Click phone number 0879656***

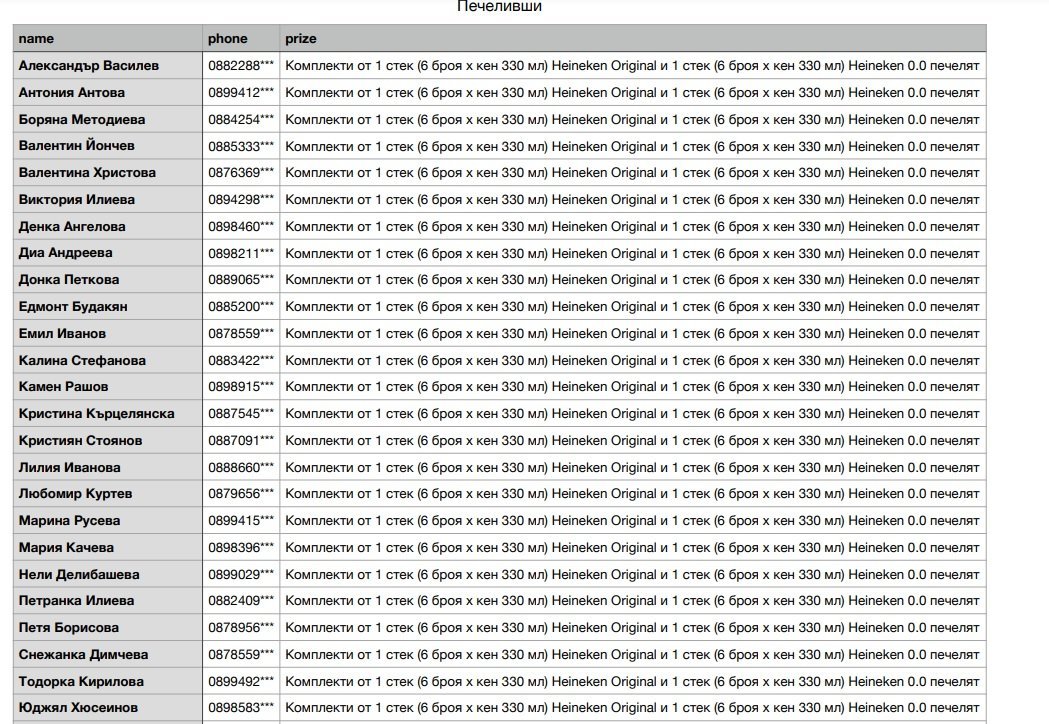point(241,494)
